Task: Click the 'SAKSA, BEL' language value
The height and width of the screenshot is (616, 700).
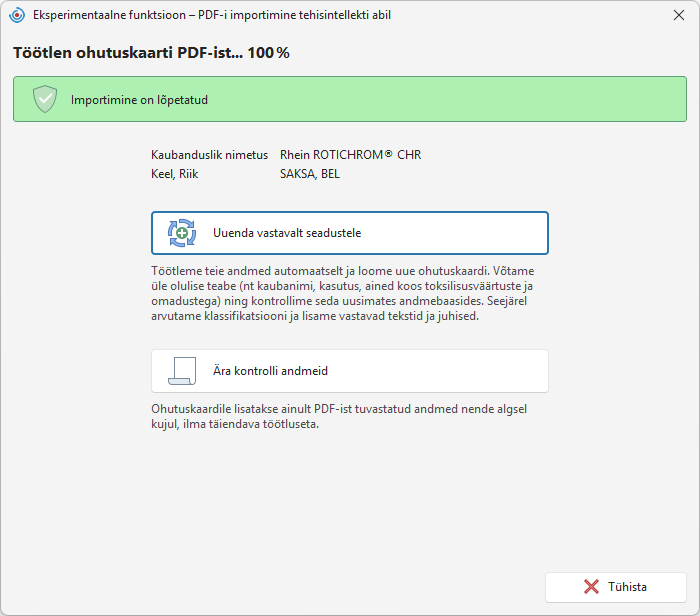Action: click(310, 174)
